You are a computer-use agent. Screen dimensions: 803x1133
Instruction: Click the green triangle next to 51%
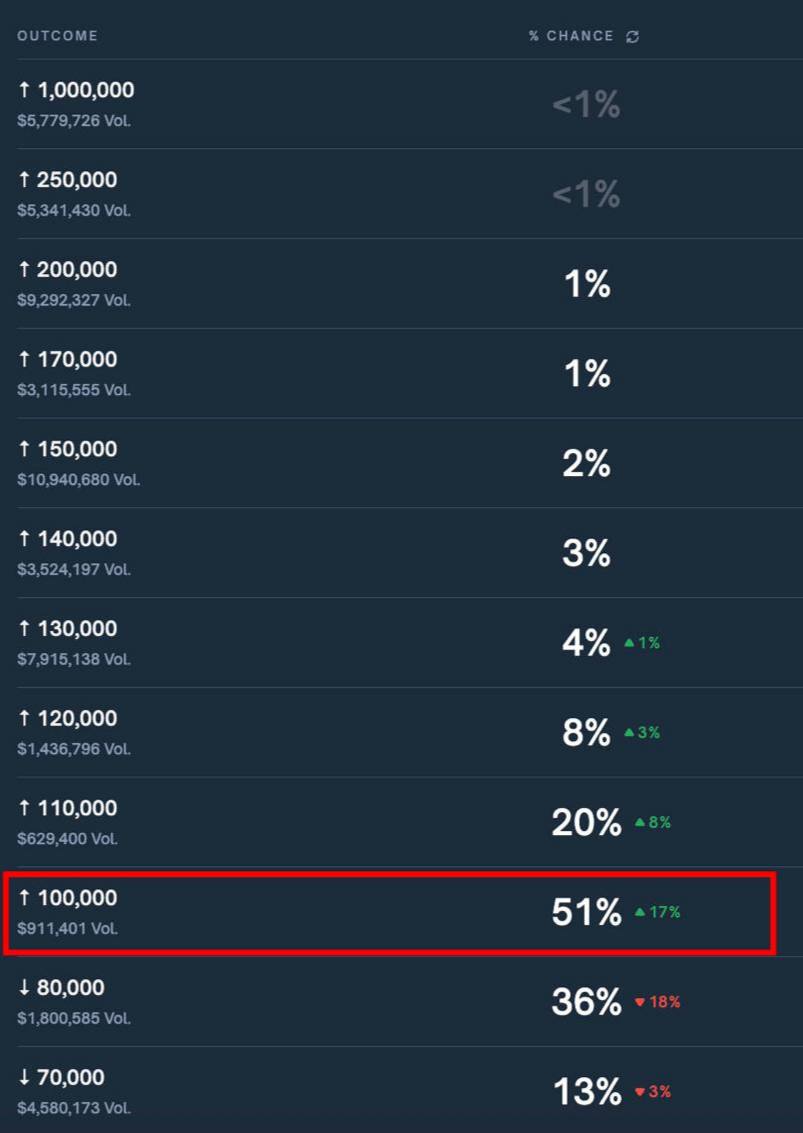click(642, 912)
